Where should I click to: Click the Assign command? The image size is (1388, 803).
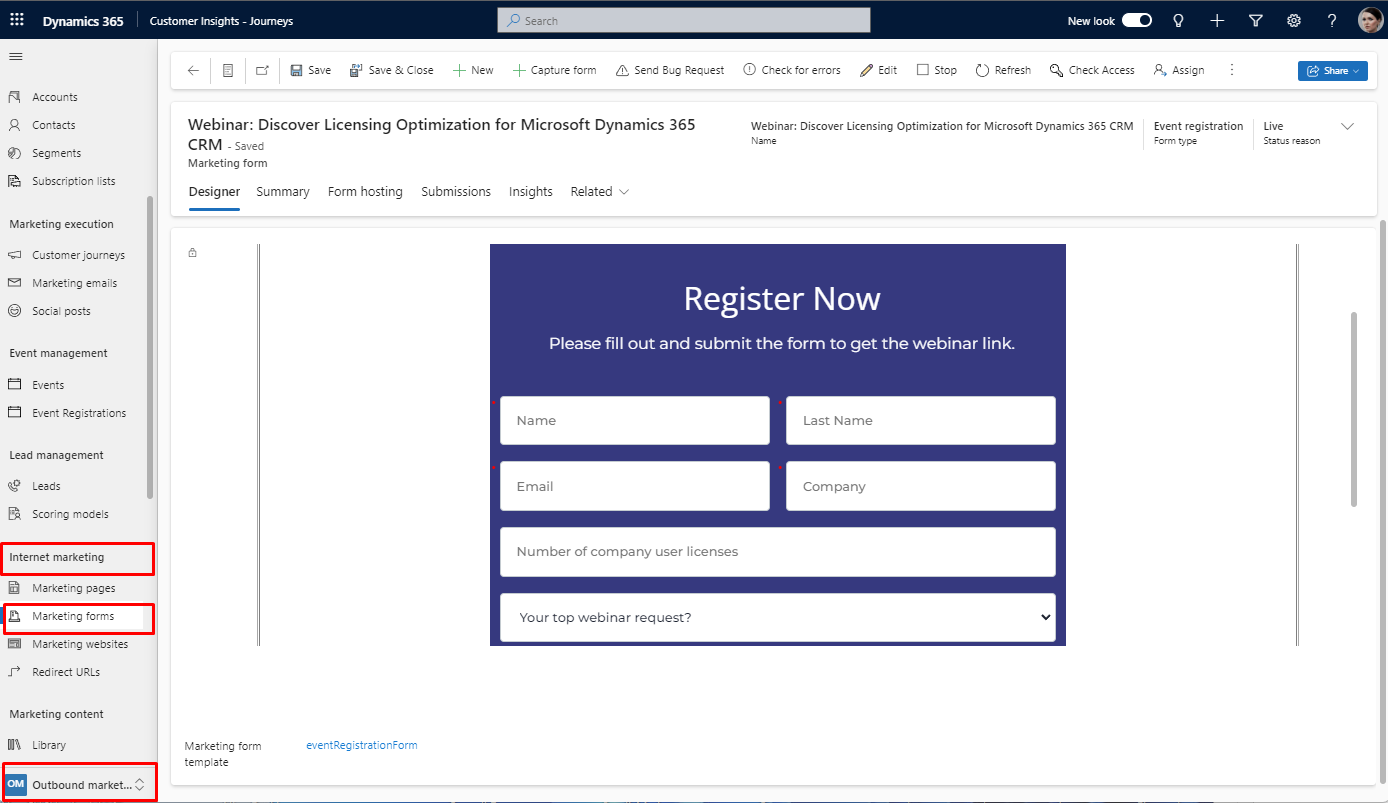[1179, 70]
